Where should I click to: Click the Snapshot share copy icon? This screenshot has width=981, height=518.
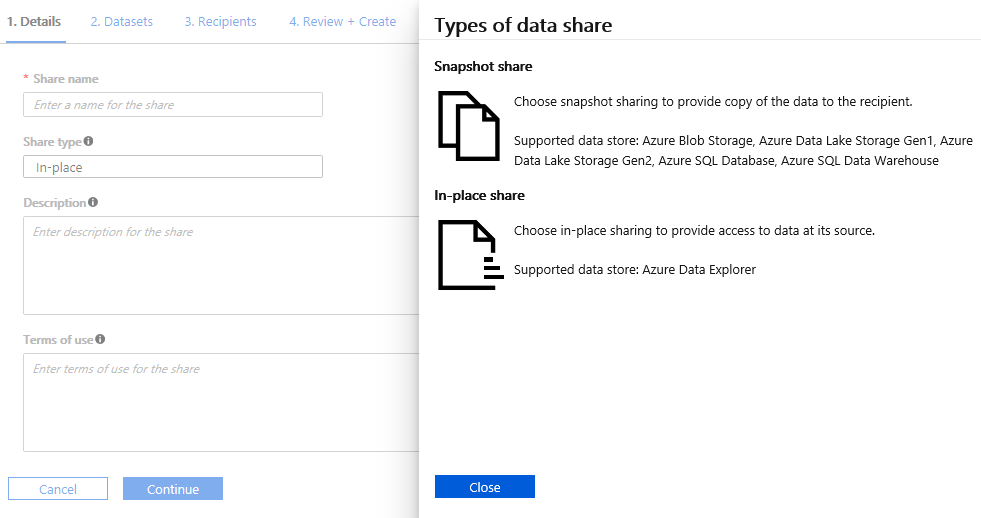(x=468, y=125)
